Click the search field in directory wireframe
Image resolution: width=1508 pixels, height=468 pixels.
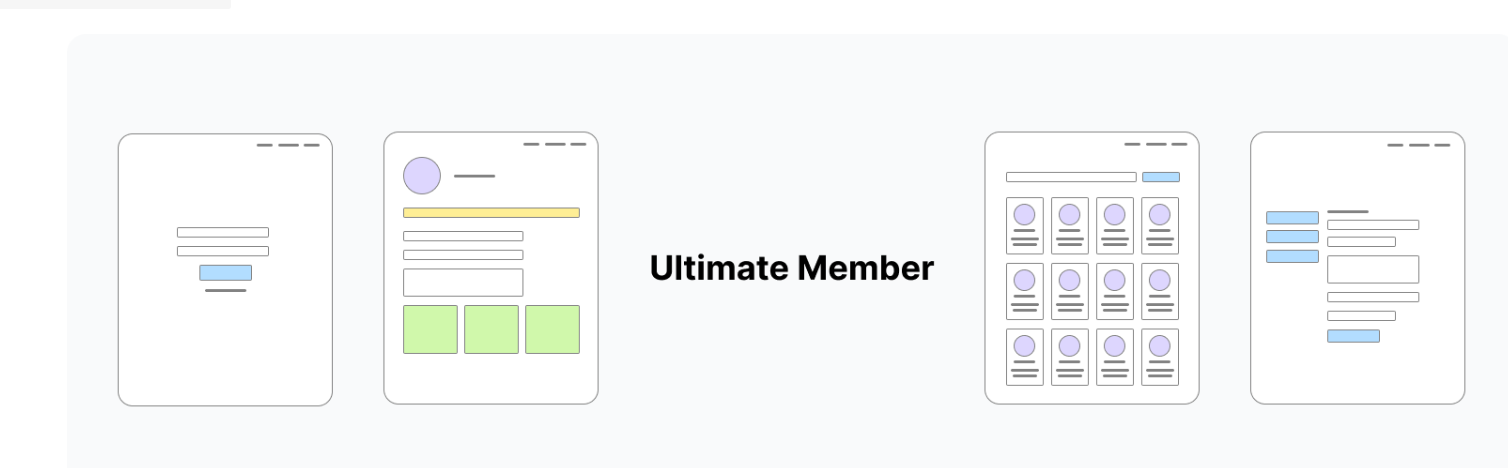point(1071,177)
